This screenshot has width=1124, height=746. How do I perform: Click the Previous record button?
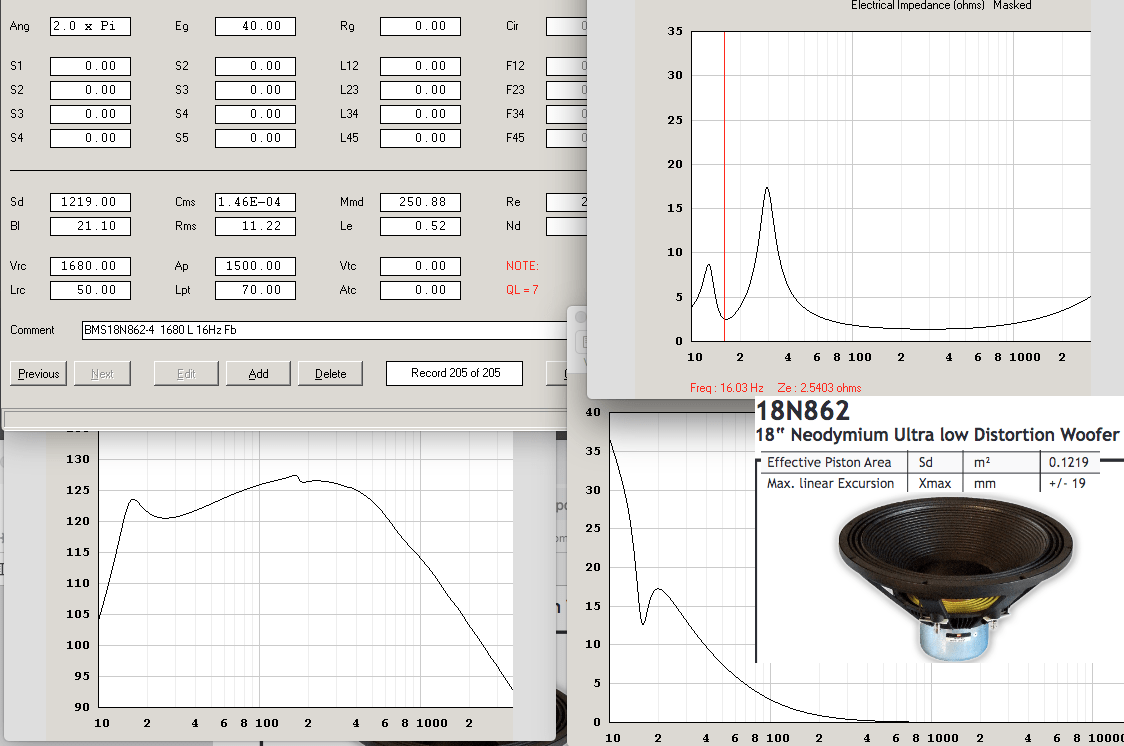coord(39,373)
